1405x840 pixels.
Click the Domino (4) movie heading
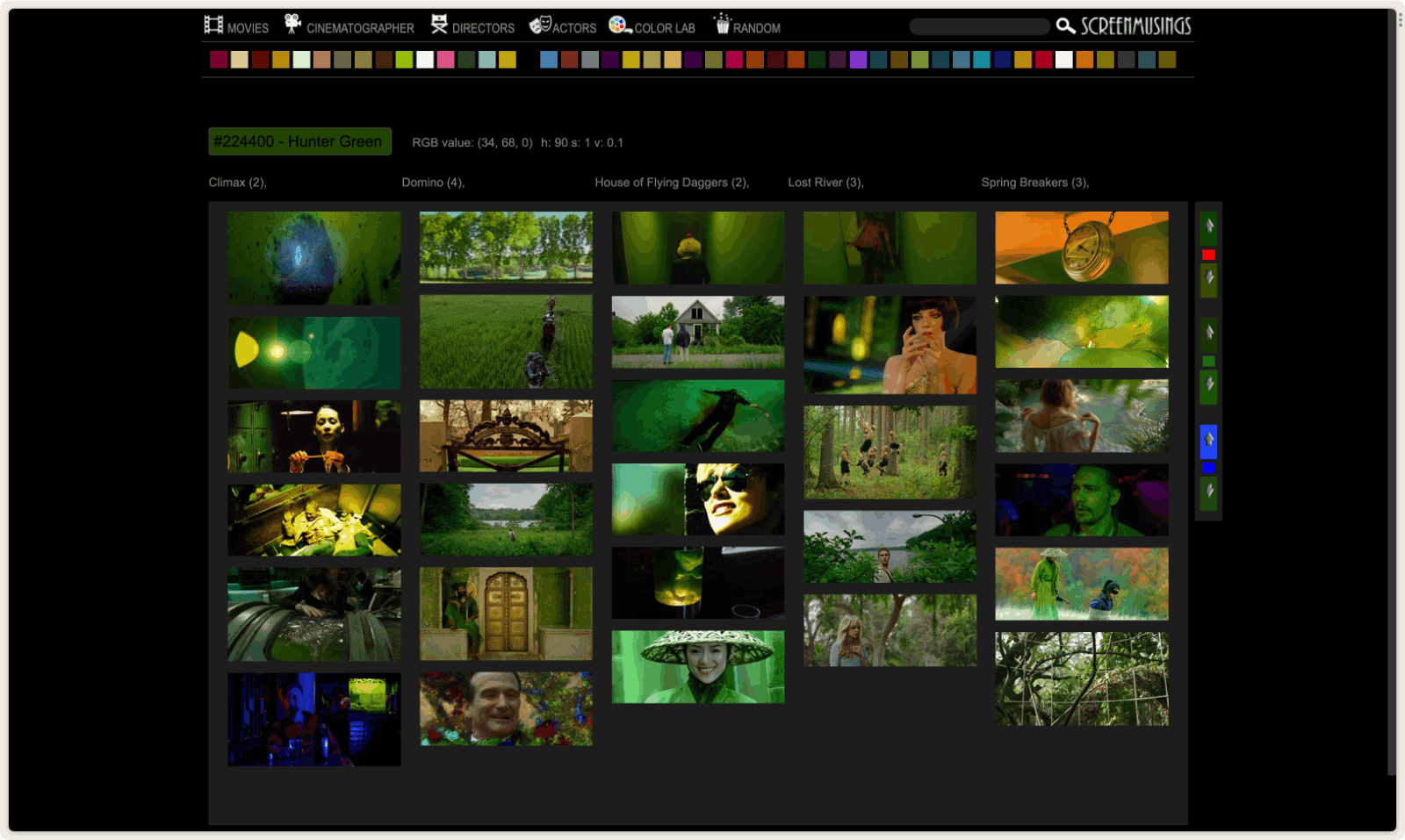pyautogui.click(x=433, y=183)
